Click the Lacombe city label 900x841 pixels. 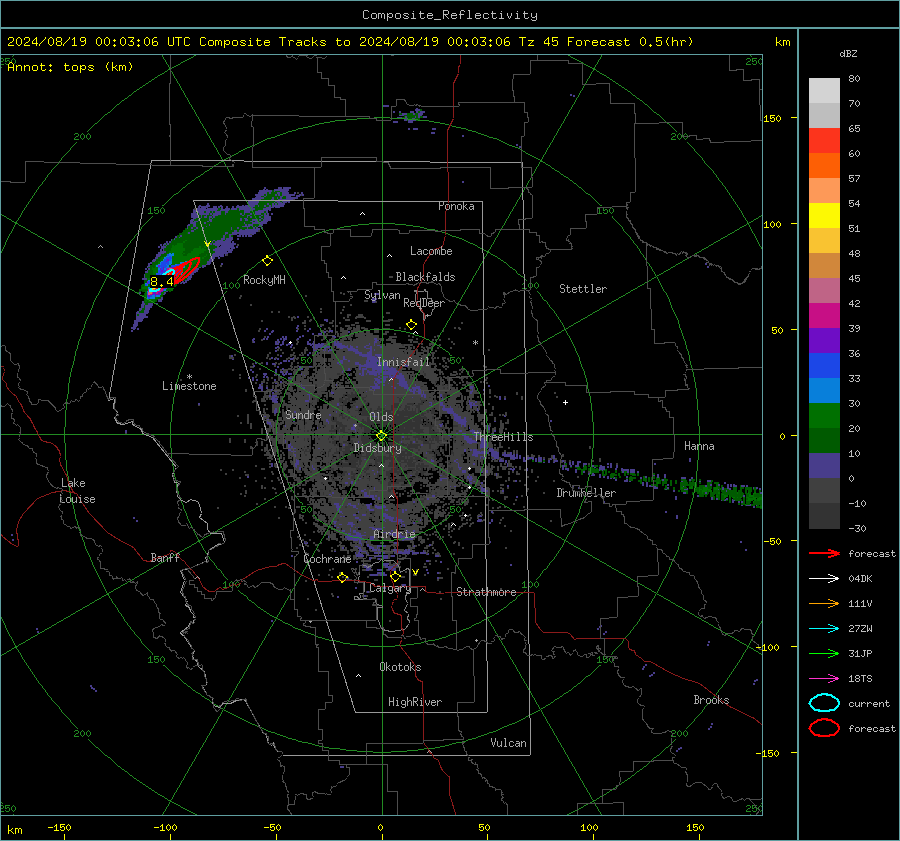pos(431,251)
